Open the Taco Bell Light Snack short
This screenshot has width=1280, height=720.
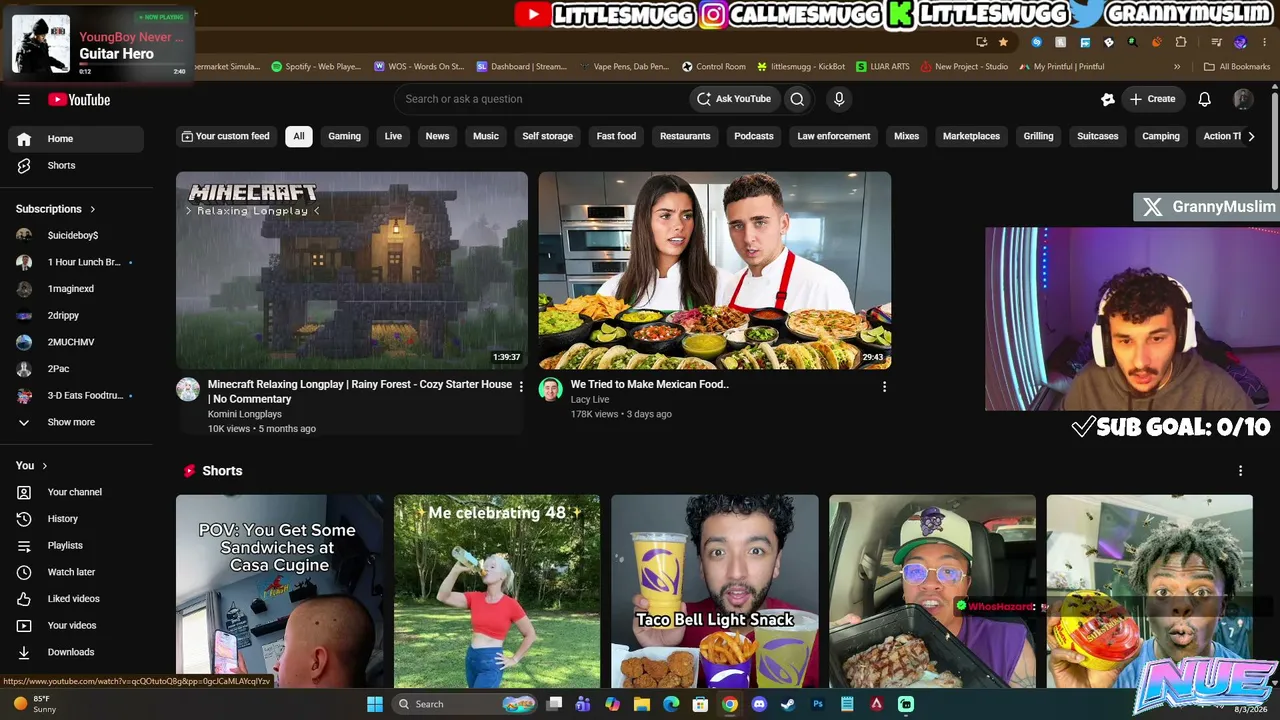pos(715,591)
